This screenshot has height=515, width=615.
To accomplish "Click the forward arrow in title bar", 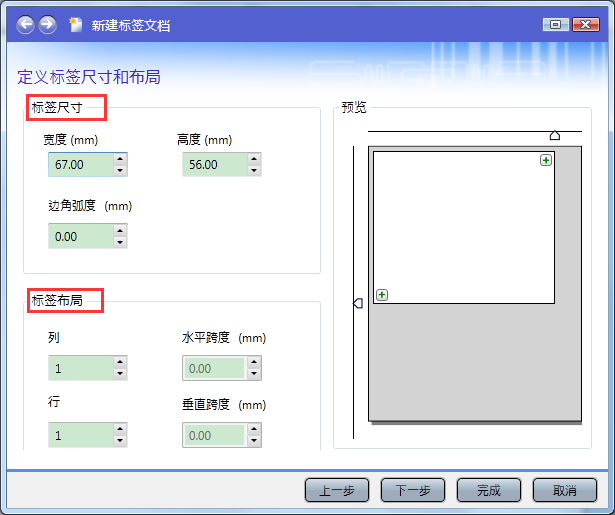I will [47, 25].
